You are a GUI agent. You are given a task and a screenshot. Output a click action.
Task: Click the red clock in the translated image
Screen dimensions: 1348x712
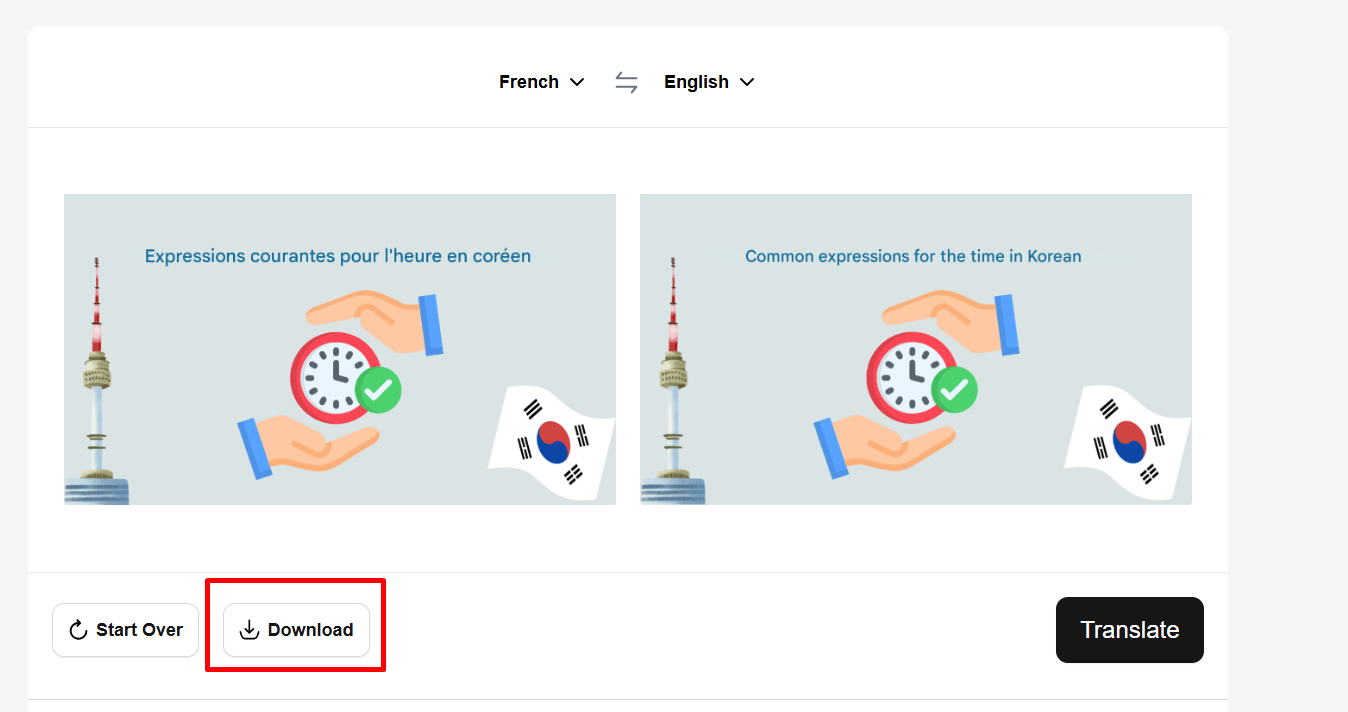tap(910, 378)
